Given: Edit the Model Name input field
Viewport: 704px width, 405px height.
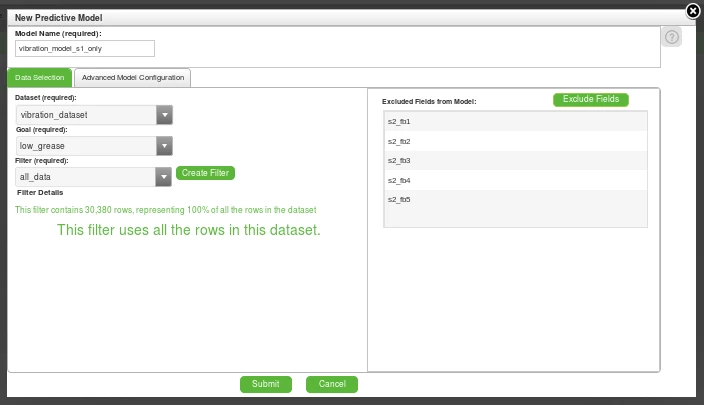Looking at the screenshot, I should click(85, 48).
